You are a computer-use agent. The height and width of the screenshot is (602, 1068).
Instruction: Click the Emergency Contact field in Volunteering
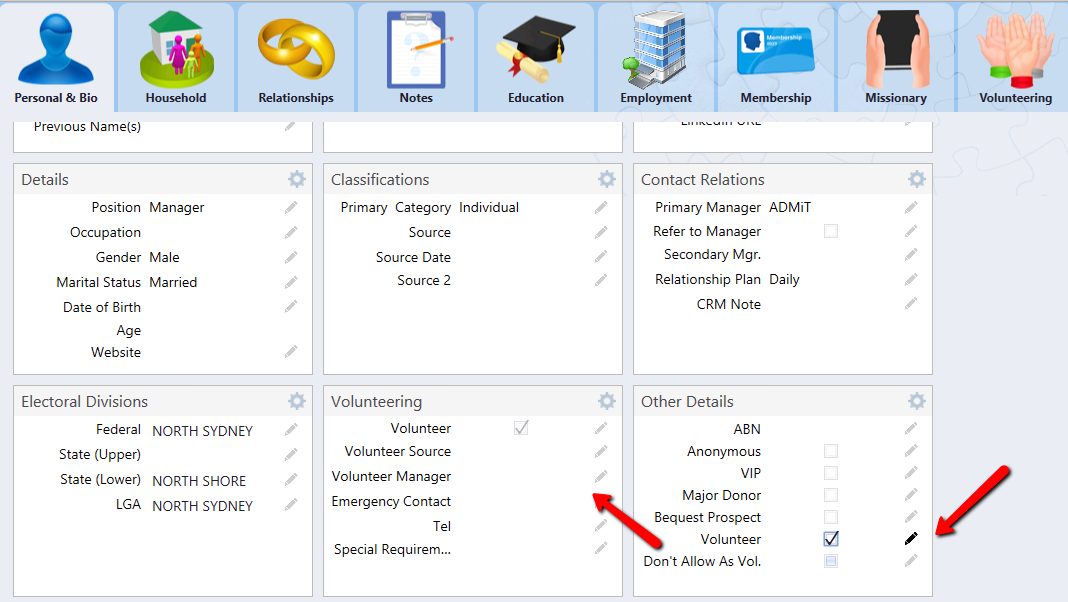(520, 501)
